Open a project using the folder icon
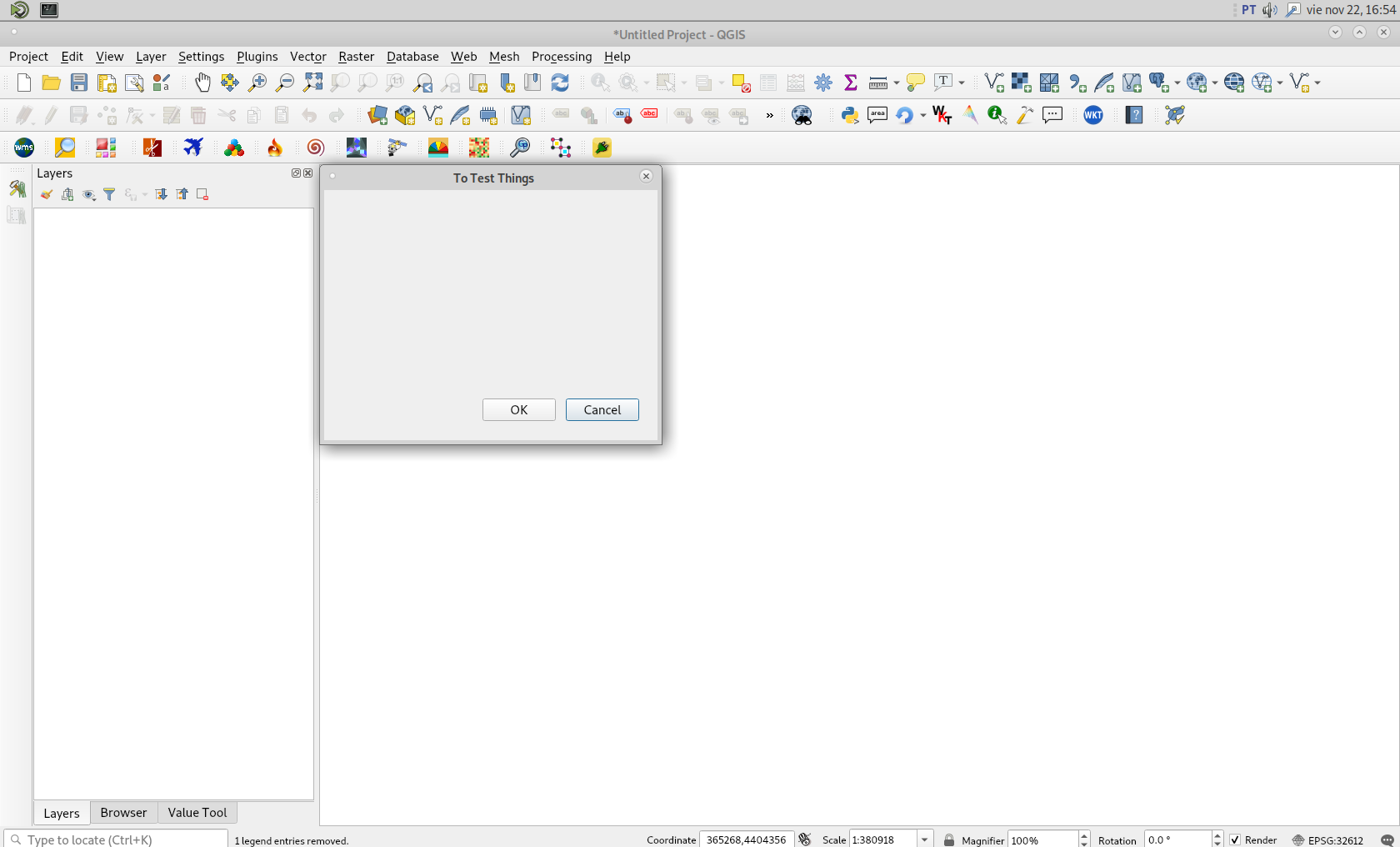 [52, 83]
